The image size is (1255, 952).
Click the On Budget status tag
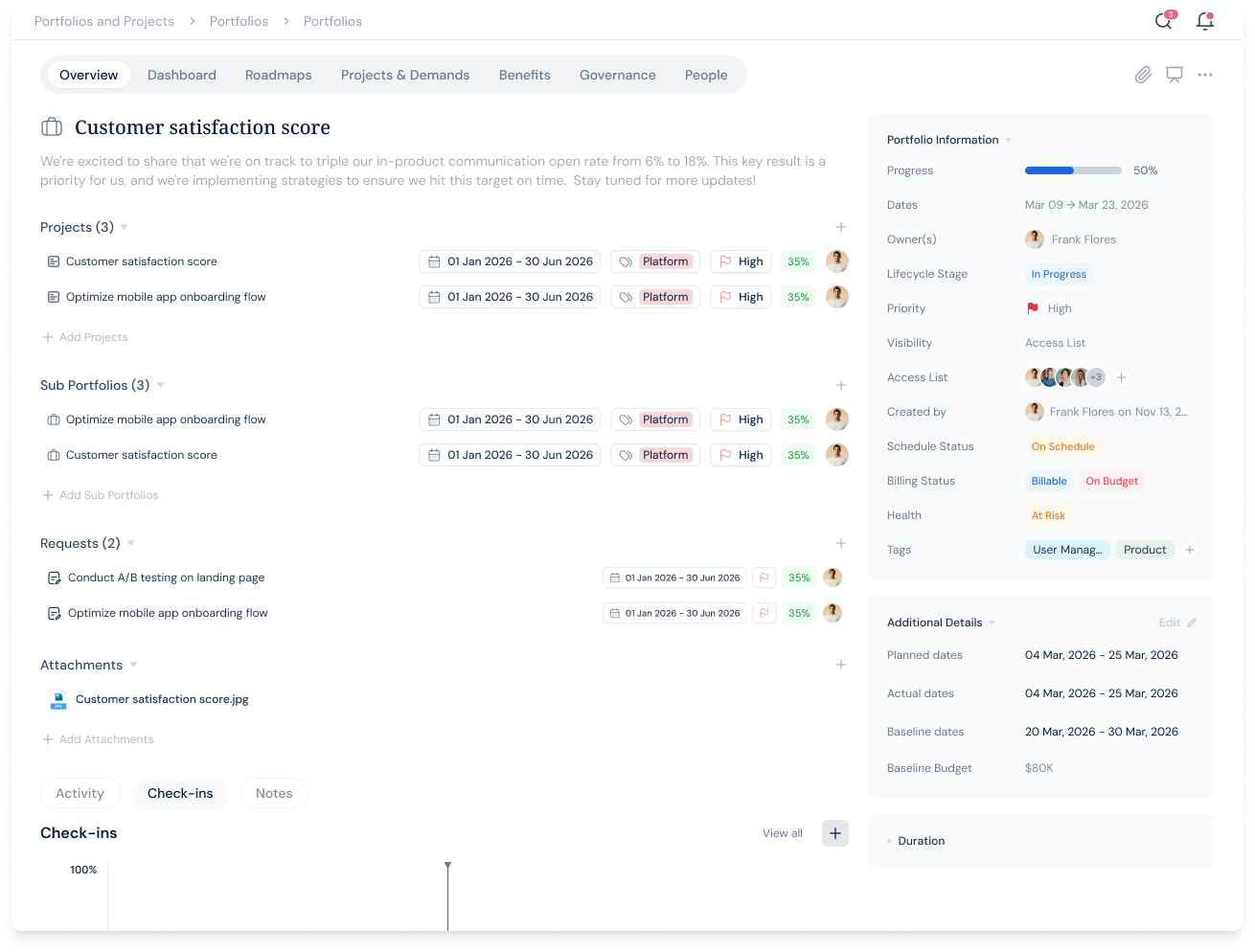(1112, 481)
